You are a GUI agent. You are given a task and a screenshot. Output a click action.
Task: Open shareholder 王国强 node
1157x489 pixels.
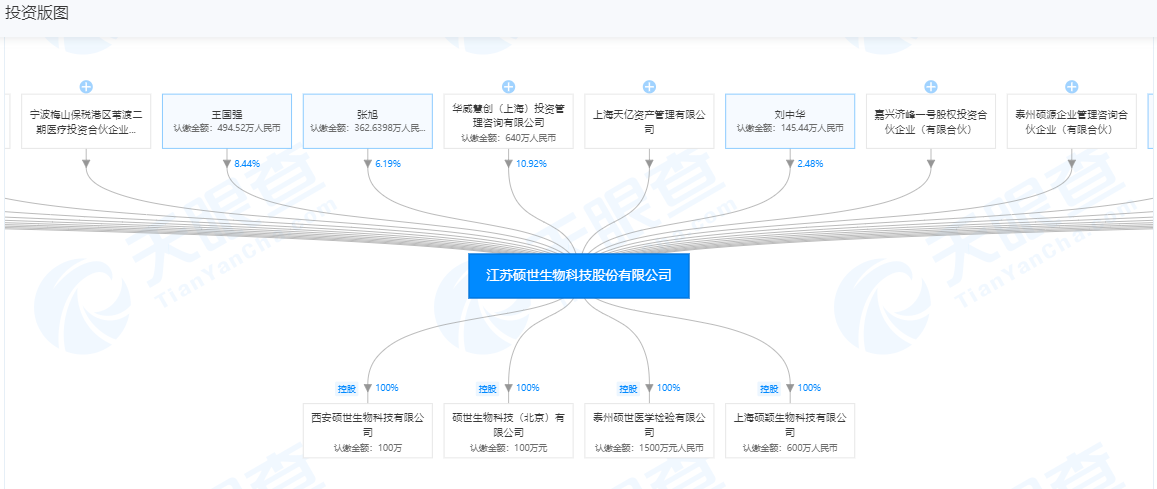pos(227,121)
